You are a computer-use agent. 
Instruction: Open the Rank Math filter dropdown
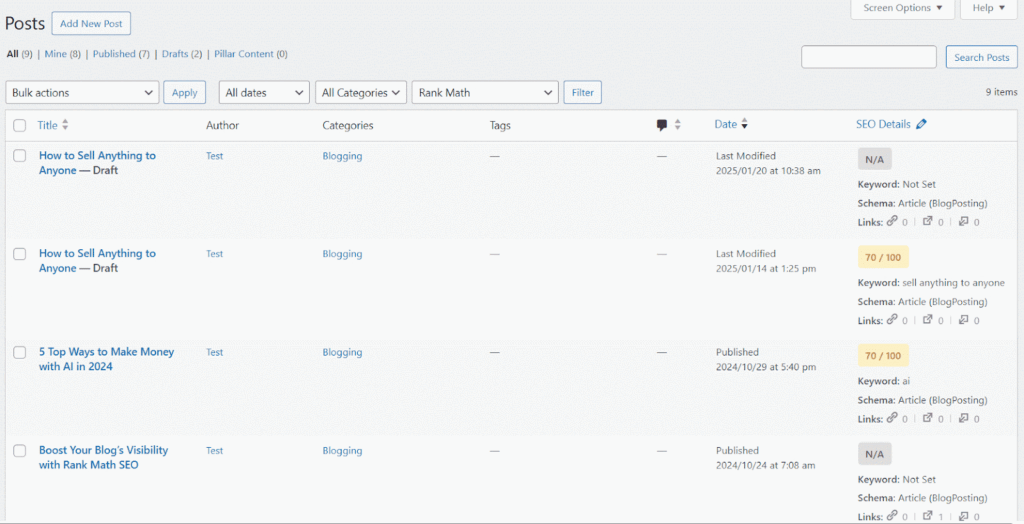(x=485, y=93)
